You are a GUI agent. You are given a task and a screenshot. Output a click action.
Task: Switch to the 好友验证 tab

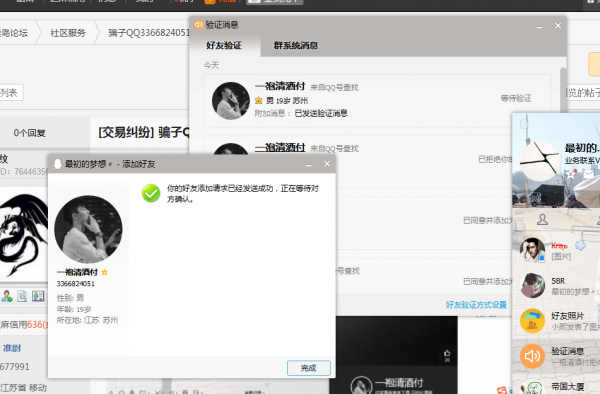tap(224, 46)
